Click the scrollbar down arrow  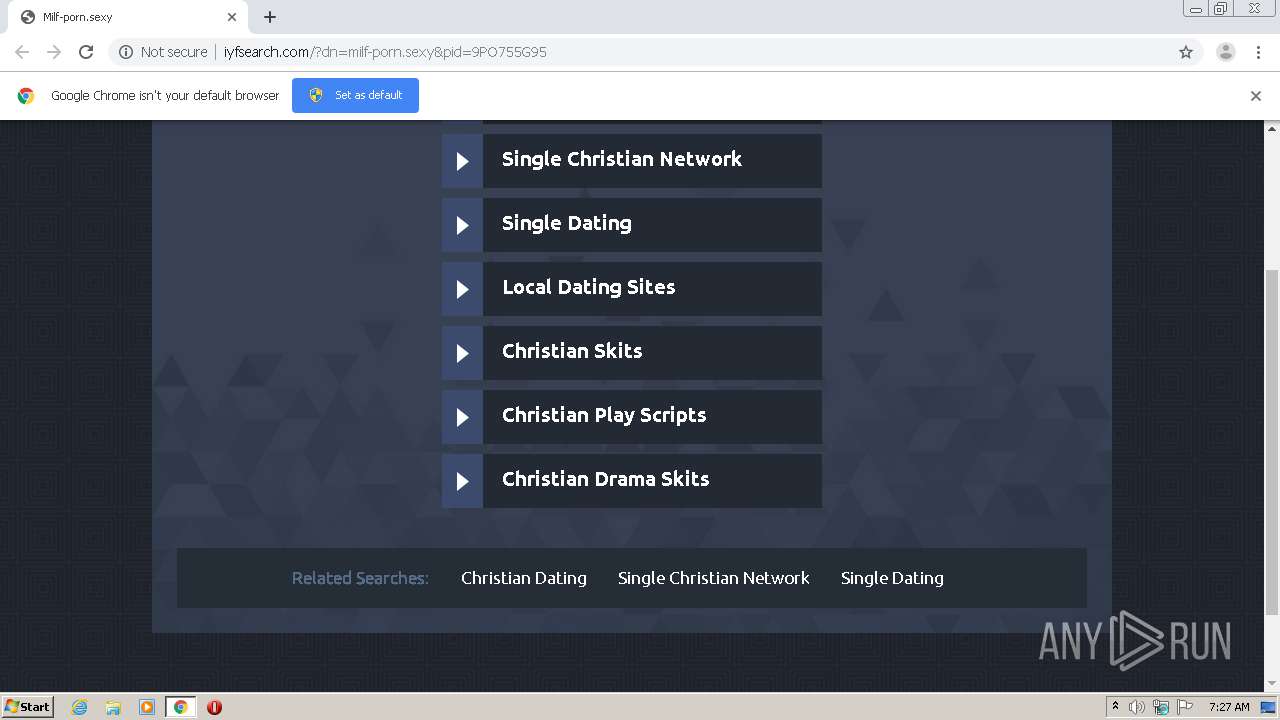point(1272,684)
